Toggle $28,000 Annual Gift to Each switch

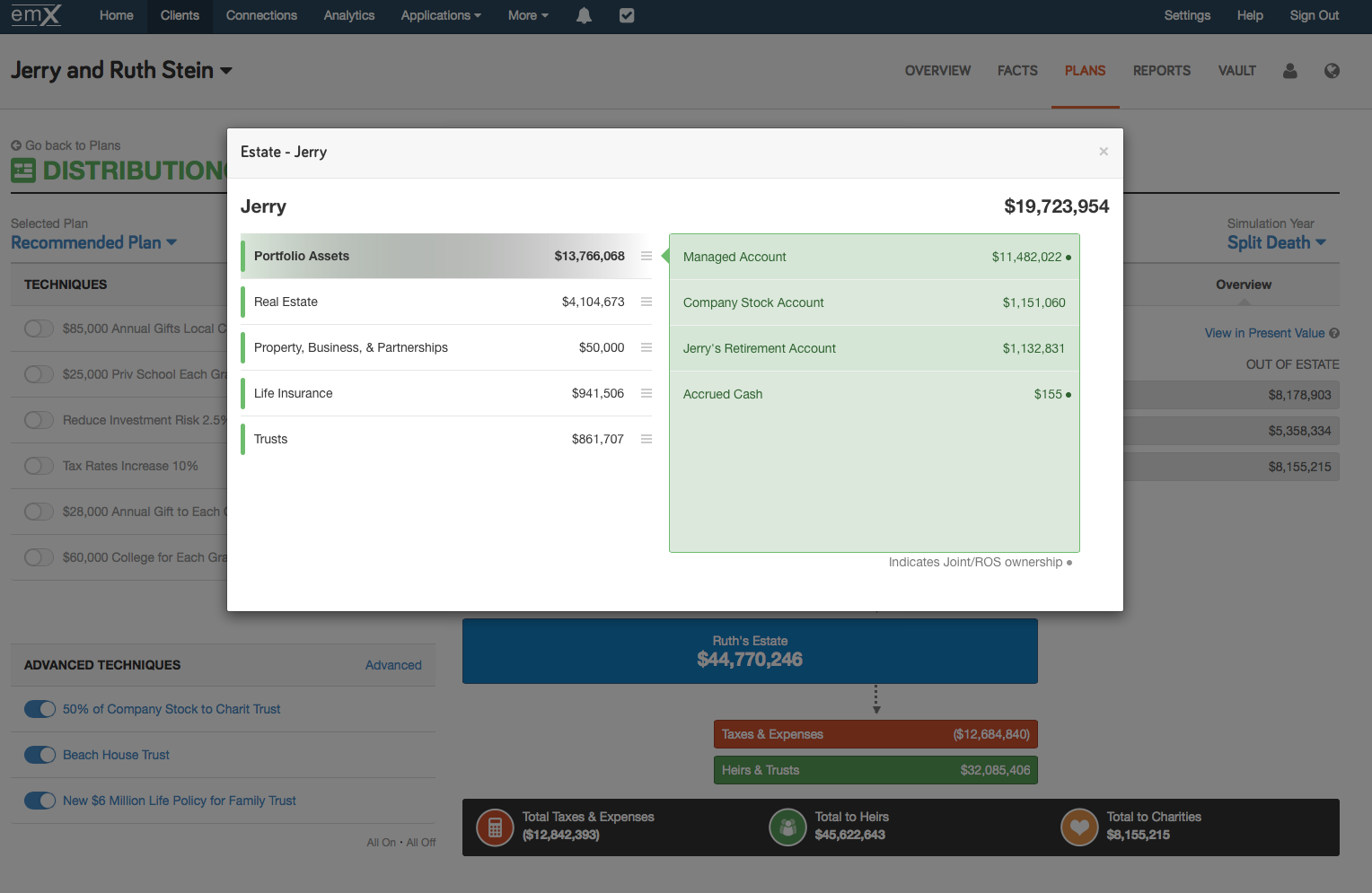[x=40, y=512]
